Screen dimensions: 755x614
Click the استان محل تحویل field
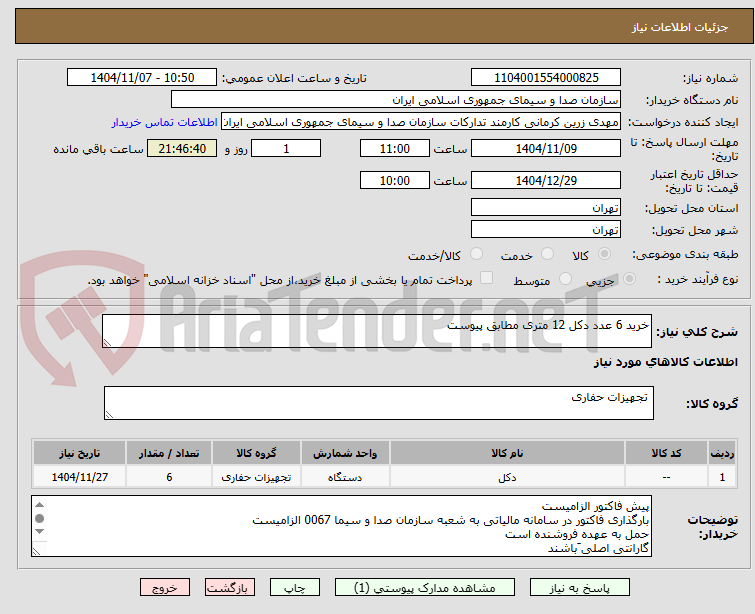(x=546, y=208)
